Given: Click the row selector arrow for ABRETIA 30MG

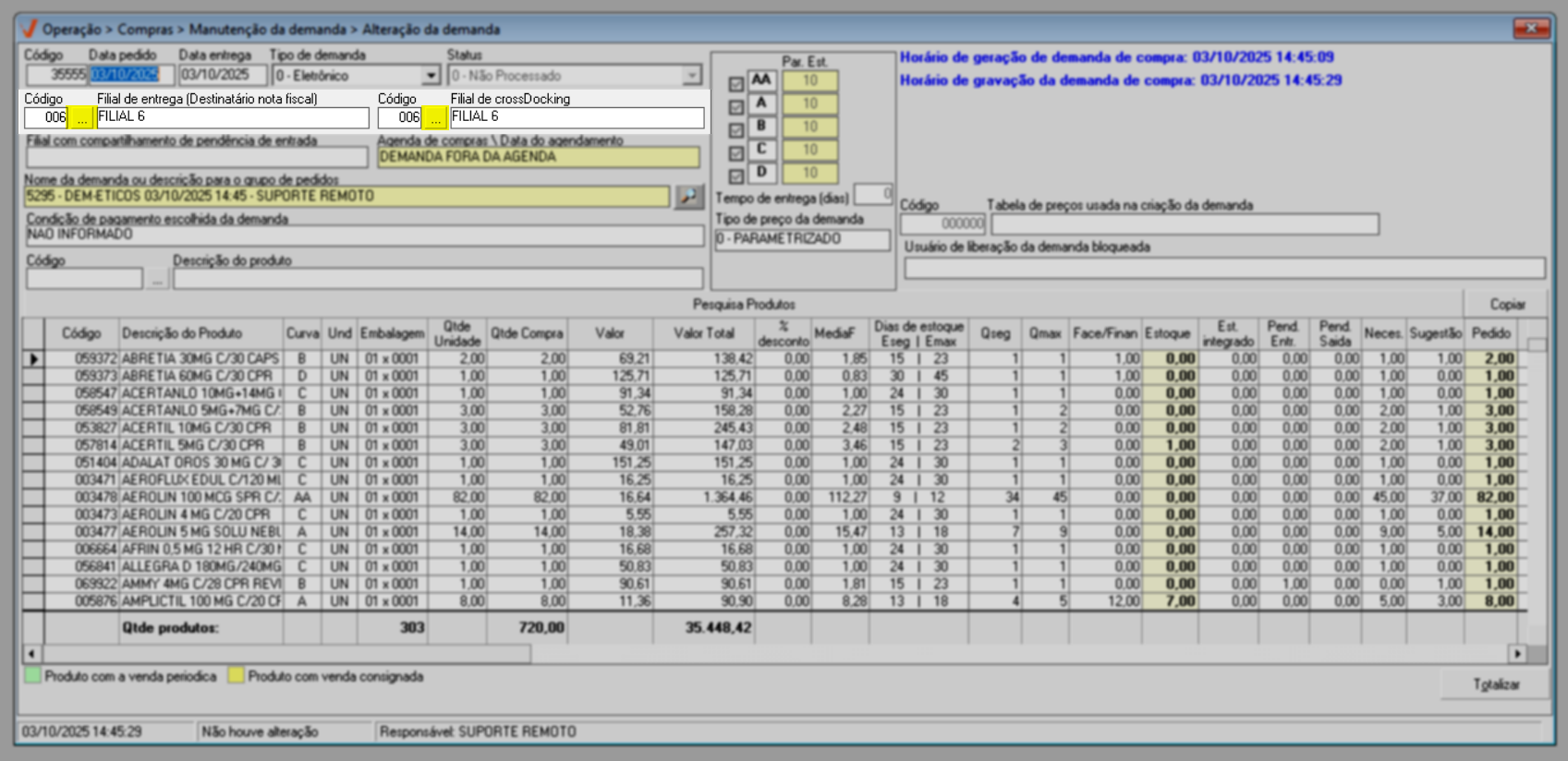Looking at the screenshot, I should (34, 358).
